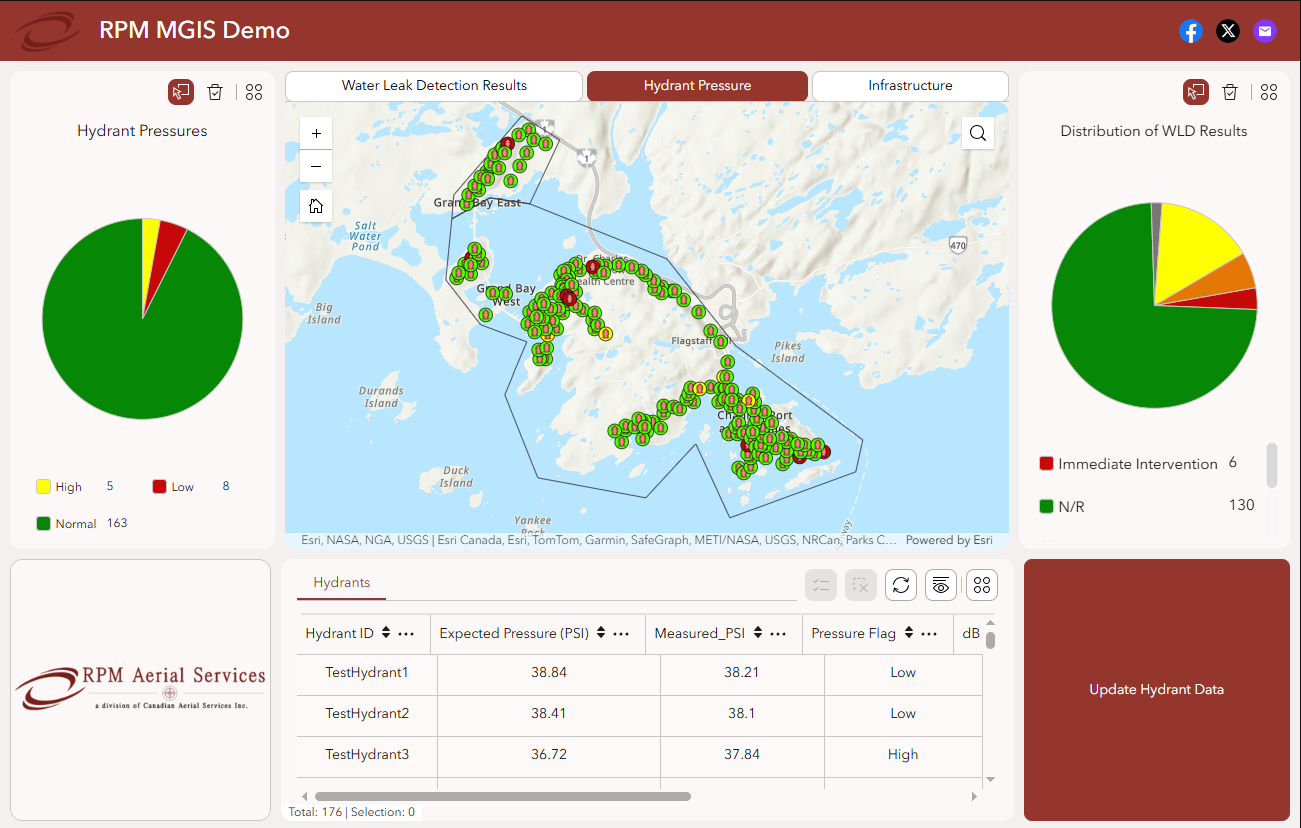Toggle selection mode on Hydrant Pressures chart
Screen dimensions: 1301x828
(x=180, y=92)
